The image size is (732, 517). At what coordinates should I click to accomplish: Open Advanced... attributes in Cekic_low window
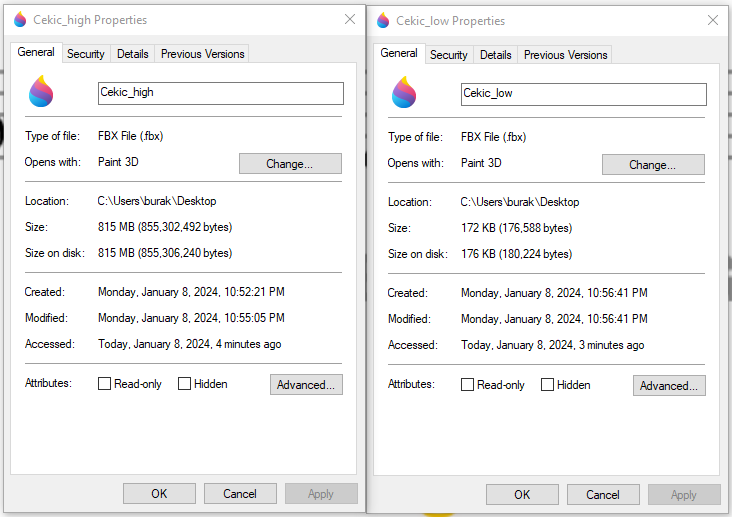[x=669, y=386]
